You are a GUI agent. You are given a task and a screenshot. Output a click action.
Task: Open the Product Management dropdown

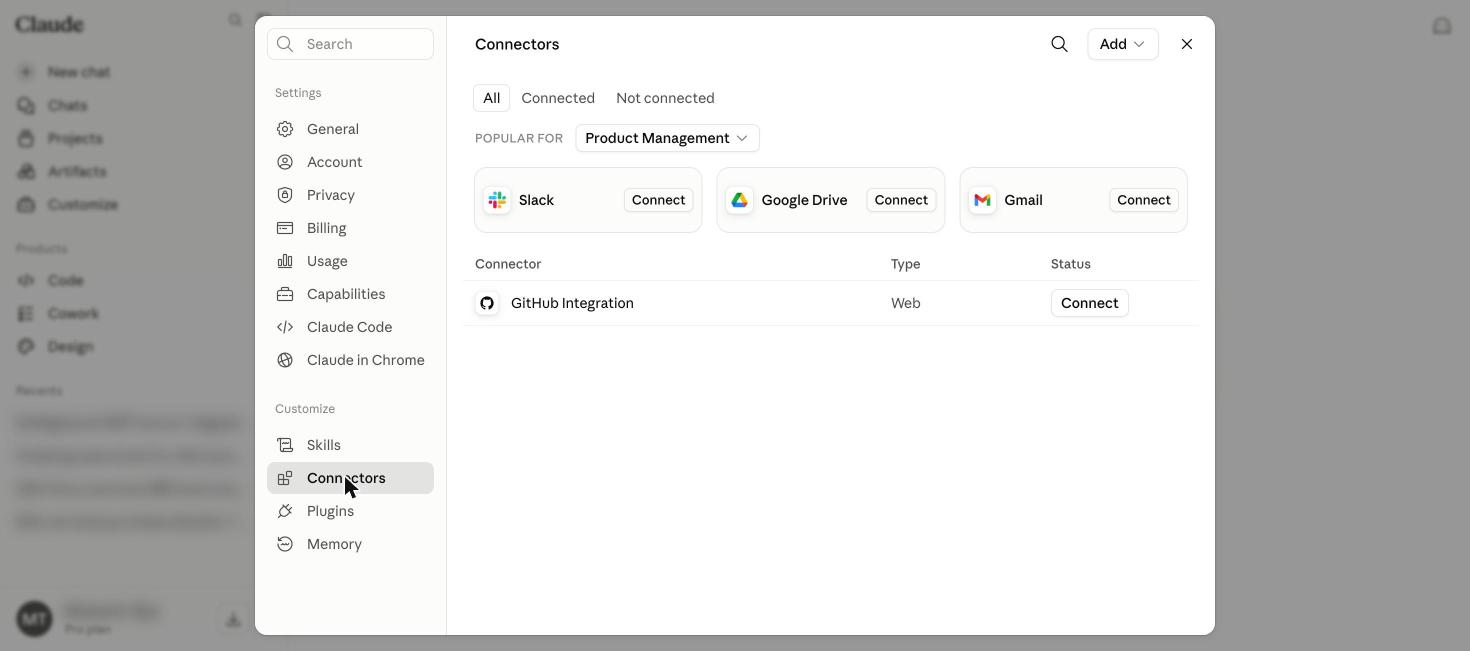(667, 138)
